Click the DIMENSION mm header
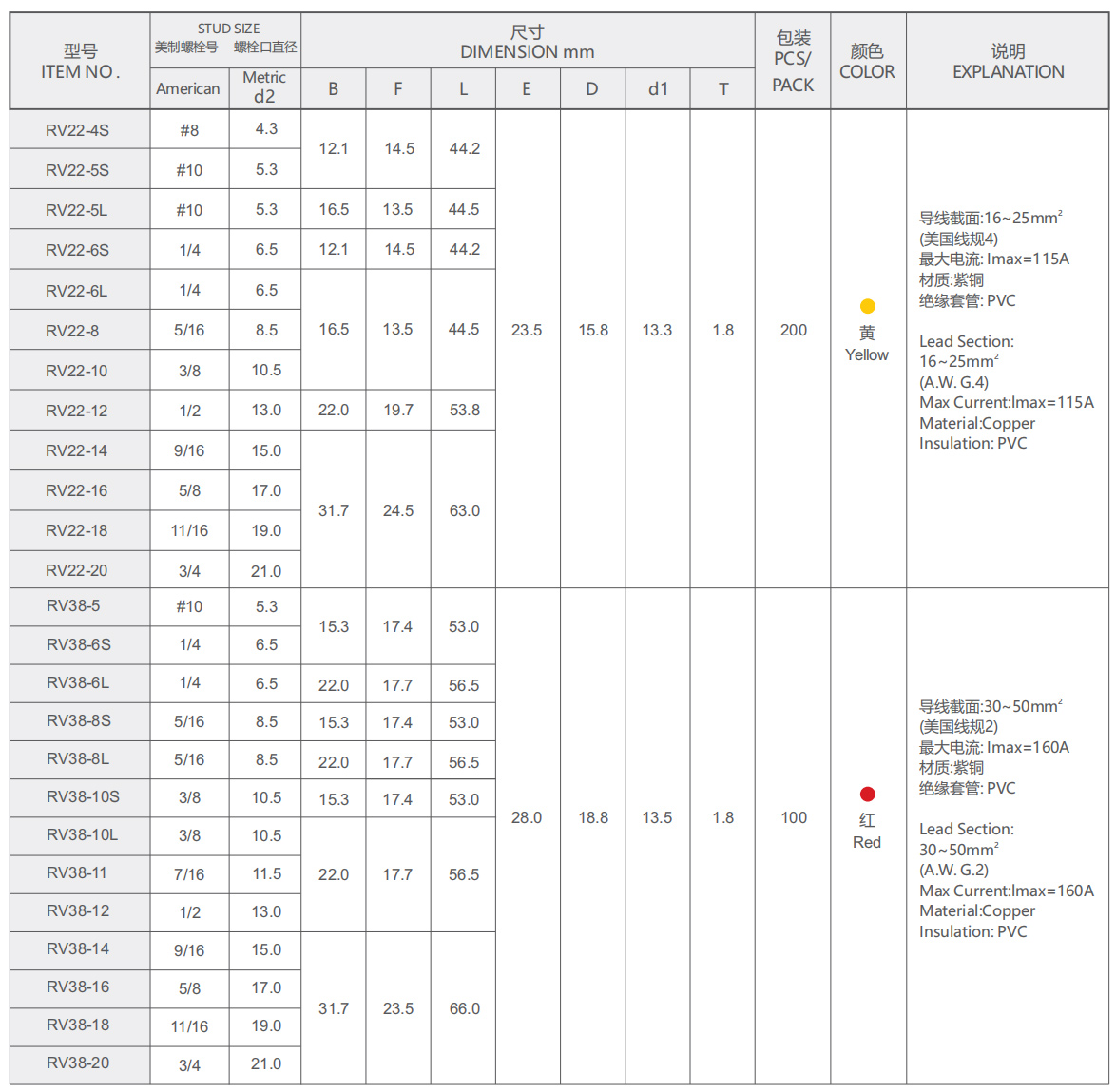The width and height of the screenshot is (1116, 1092). click(528, 52)
